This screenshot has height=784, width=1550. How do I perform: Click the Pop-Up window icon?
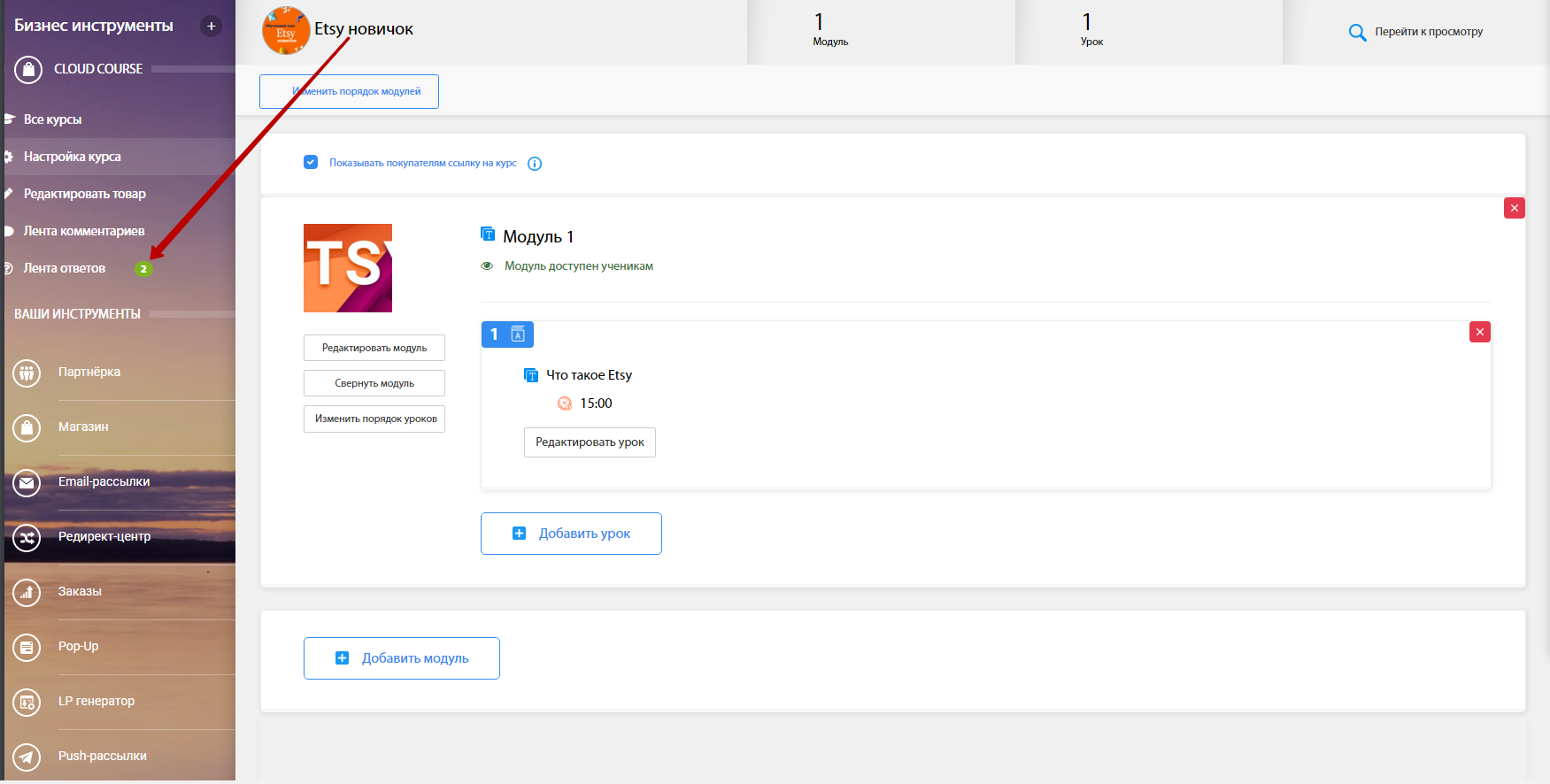[x=27, y=647]
